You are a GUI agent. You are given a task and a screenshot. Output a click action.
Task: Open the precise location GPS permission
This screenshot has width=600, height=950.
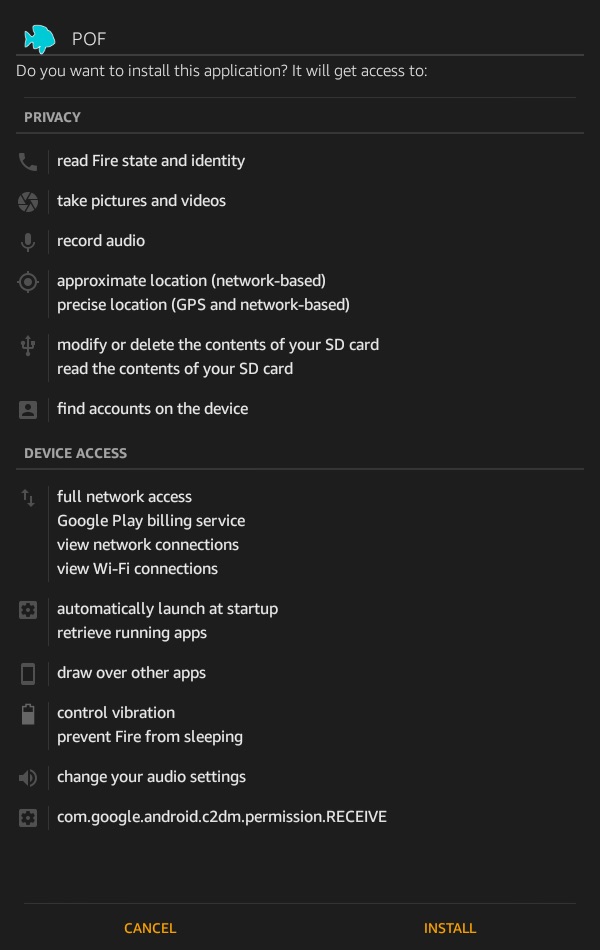[x=203, y=304]
